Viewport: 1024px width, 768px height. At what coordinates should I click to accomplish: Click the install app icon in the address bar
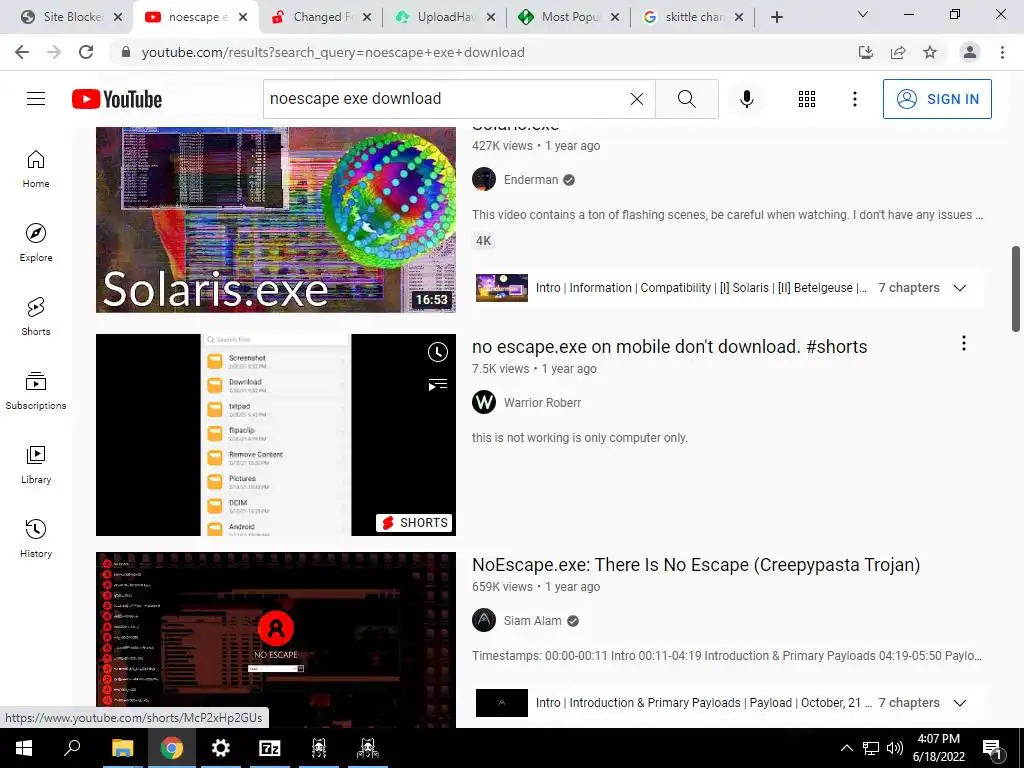click(x=866, y=52)
